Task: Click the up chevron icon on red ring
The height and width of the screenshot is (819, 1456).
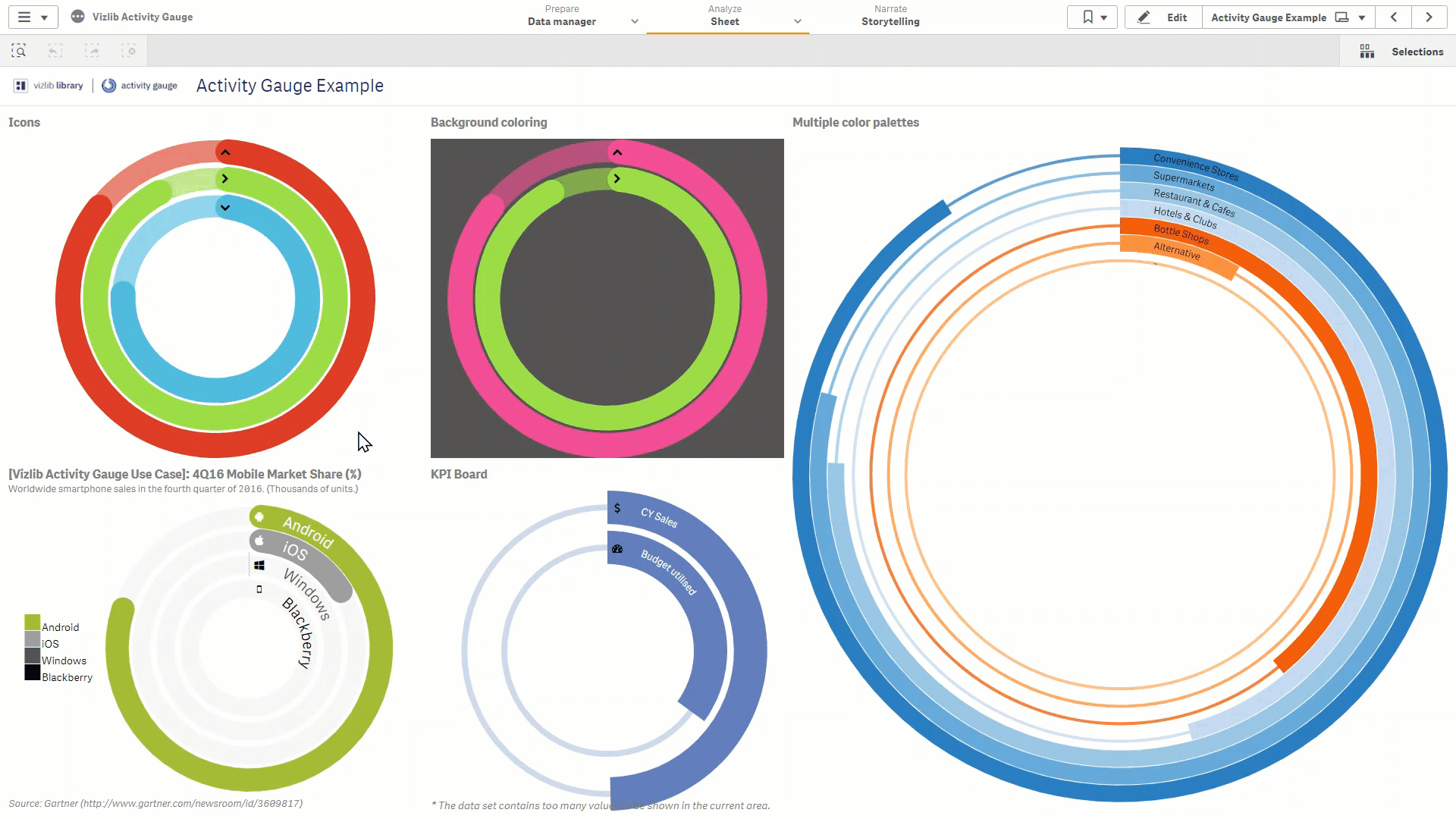Action: pyautogui.click(x=225, y=152)
